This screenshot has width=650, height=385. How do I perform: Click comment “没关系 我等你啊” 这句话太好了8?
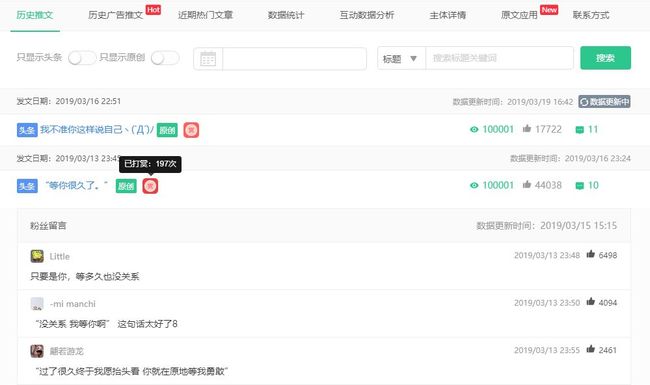[106, 324]
